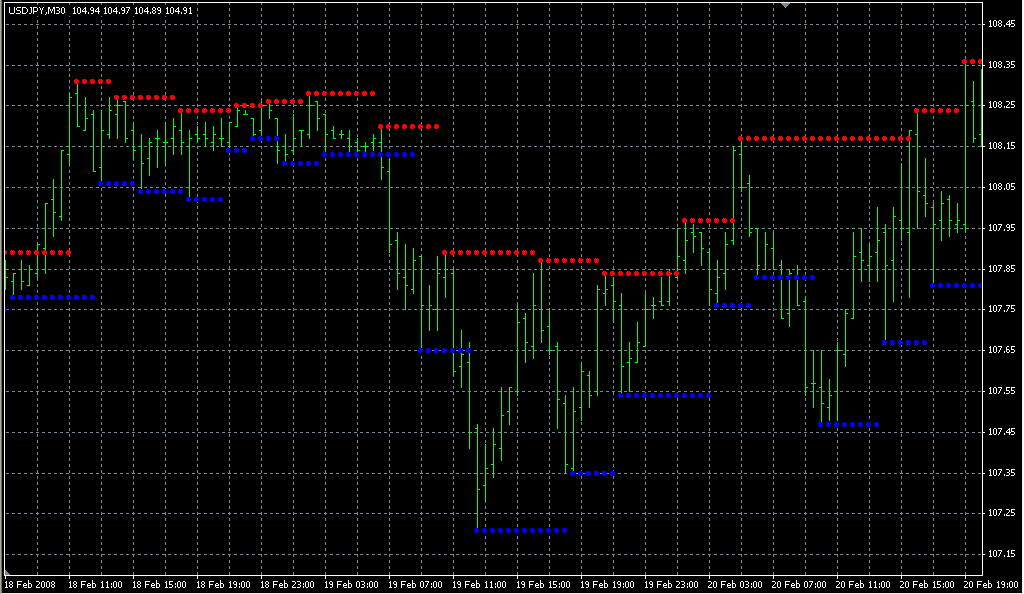Click the chart shift triangle marker at top

(786, 5)
